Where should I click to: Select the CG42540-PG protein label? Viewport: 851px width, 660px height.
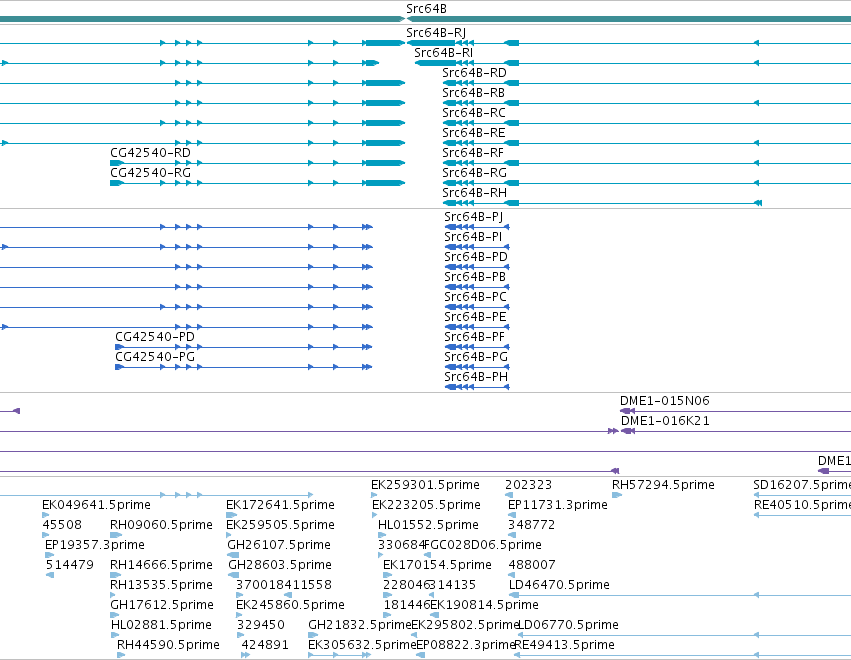(155, 358)
